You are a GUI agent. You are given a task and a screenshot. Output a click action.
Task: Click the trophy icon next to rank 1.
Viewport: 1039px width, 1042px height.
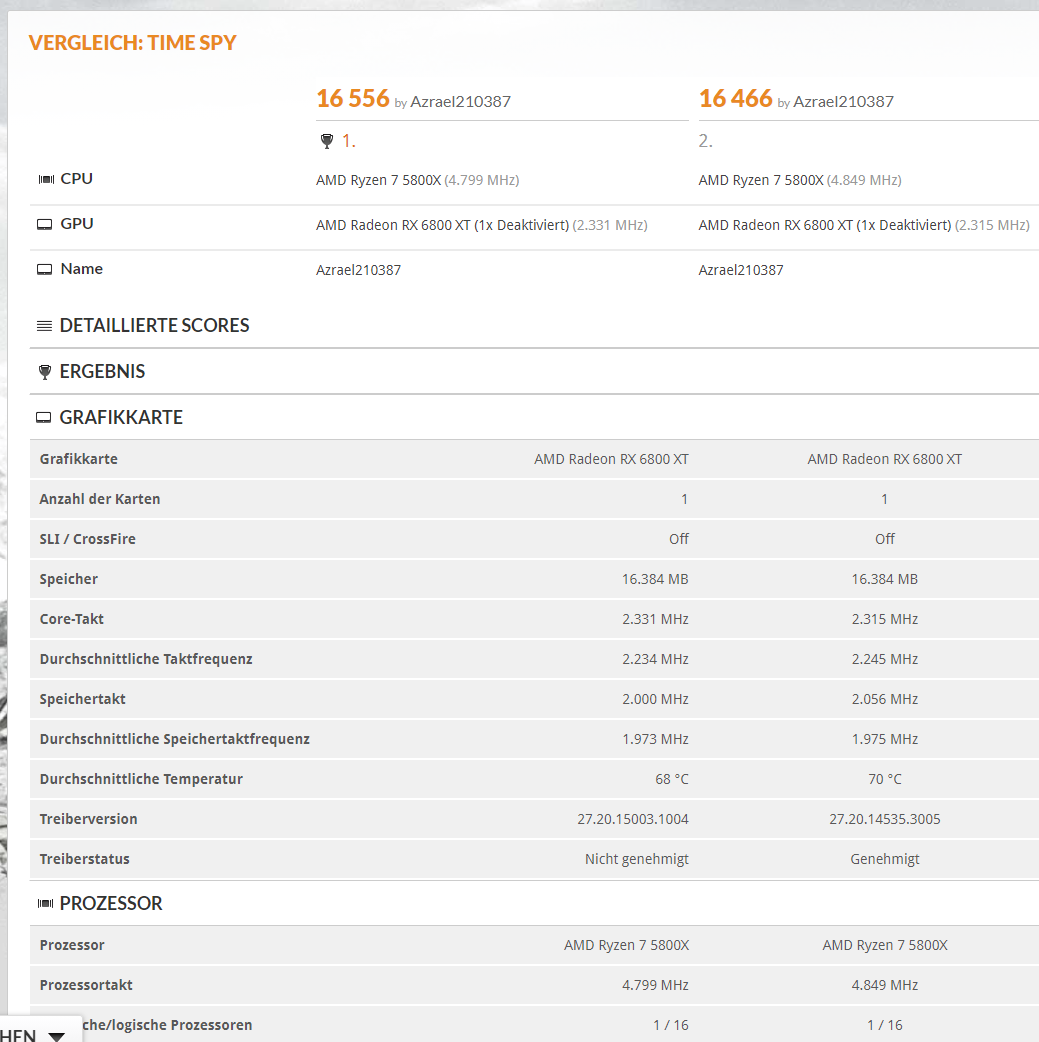326,141
